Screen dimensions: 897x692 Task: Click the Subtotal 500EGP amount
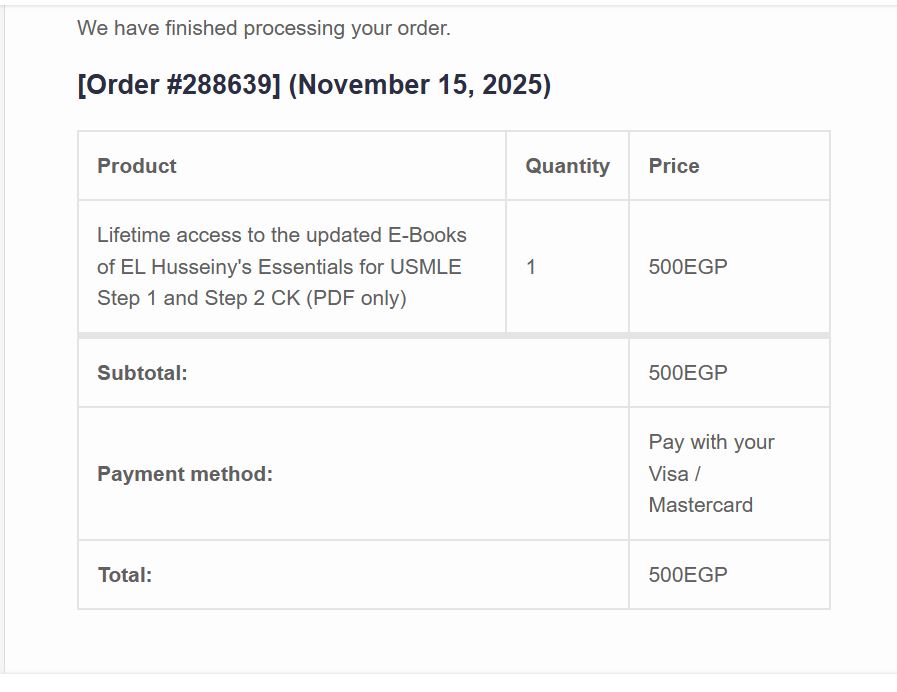[x=688, y=373]
